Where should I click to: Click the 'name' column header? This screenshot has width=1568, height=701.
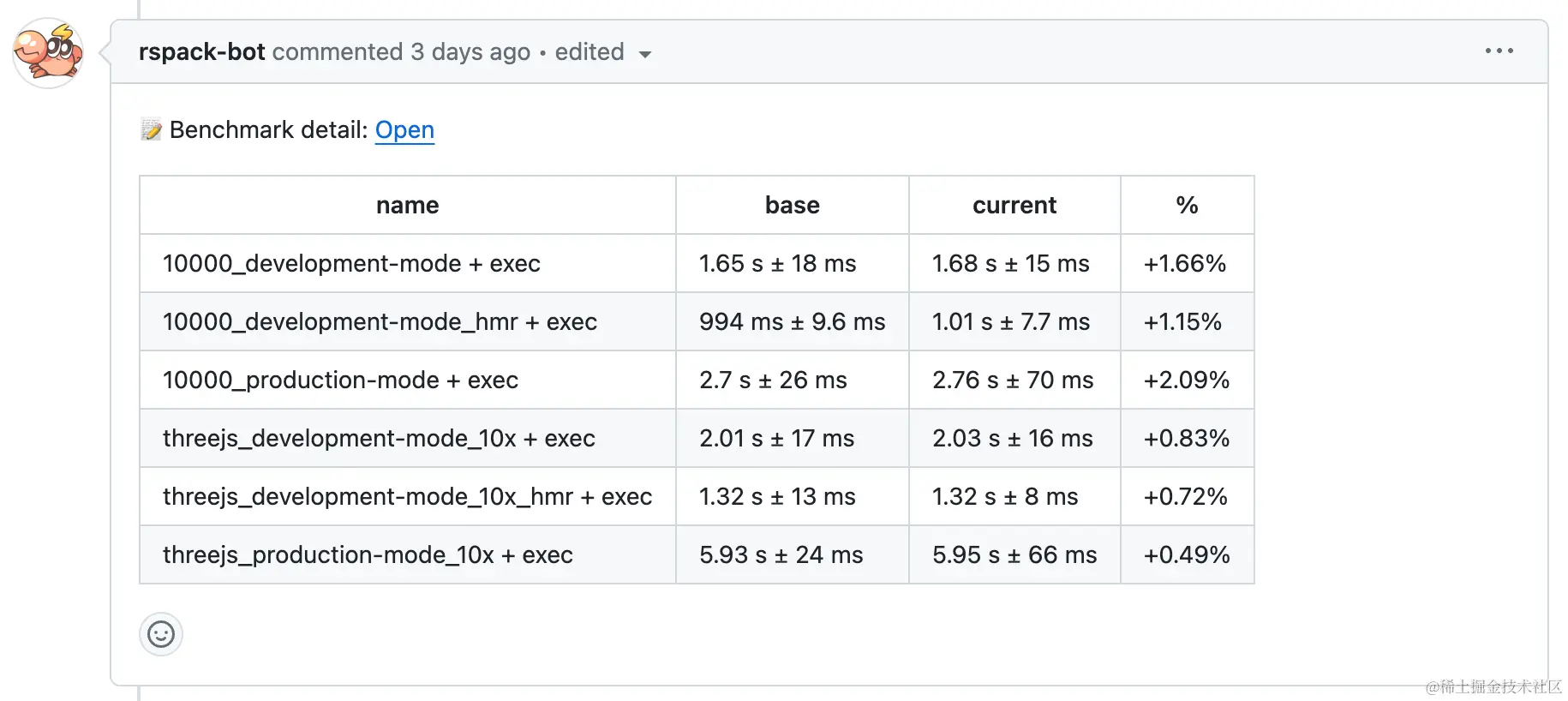pyautogui.click(x=407, y=206)
